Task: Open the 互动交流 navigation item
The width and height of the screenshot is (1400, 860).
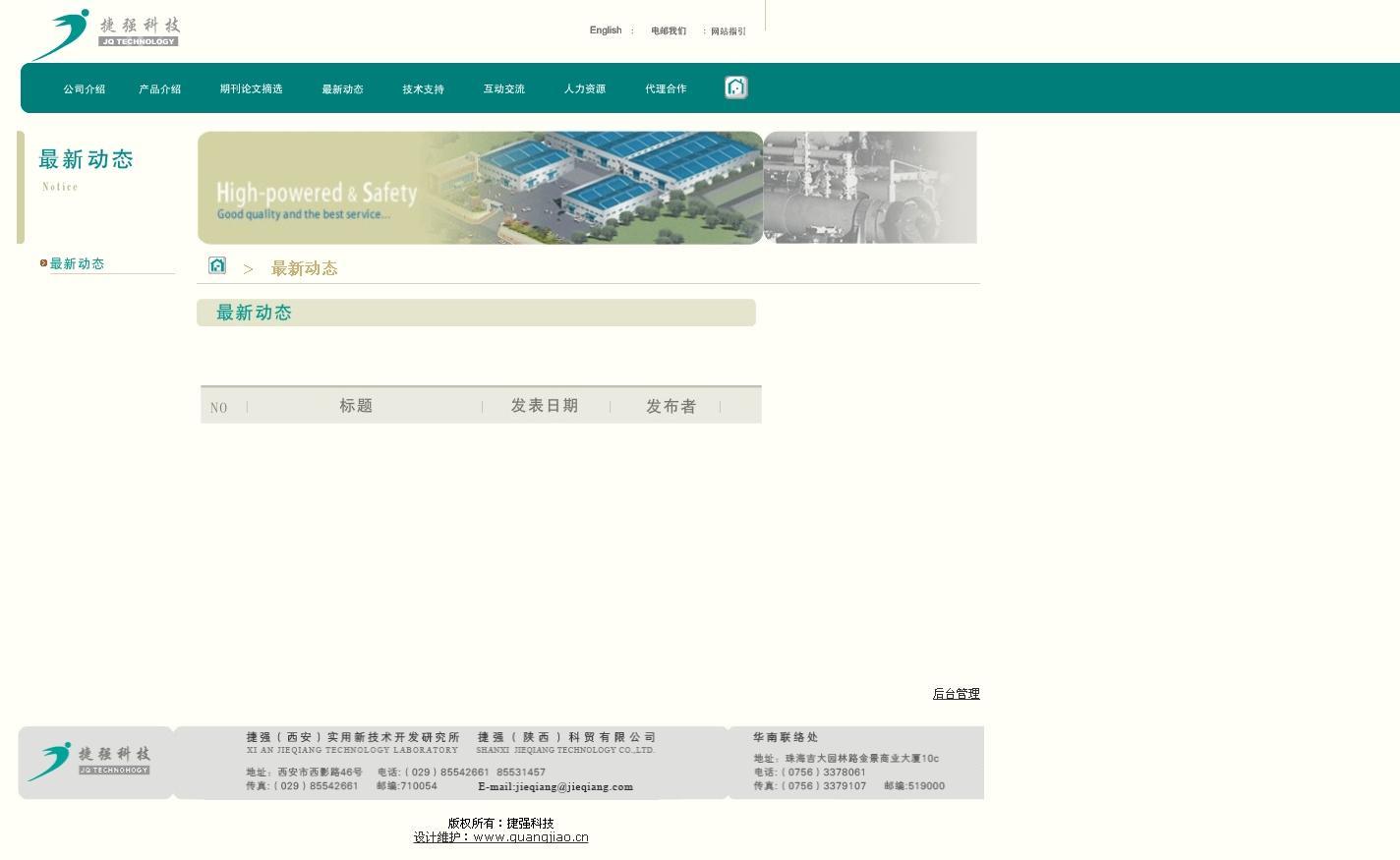Action: tap(503, 89)
